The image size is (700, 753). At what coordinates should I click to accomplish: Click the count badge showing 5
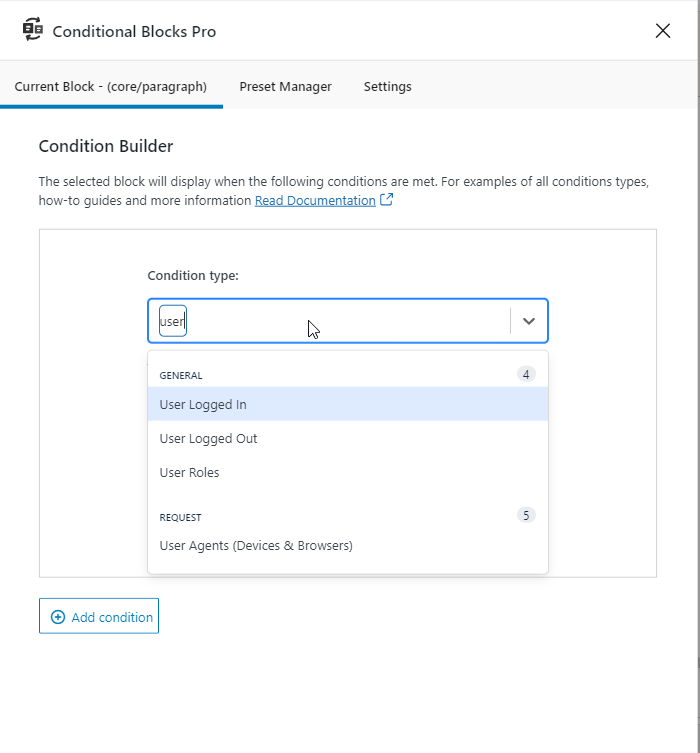pos(526,515)
